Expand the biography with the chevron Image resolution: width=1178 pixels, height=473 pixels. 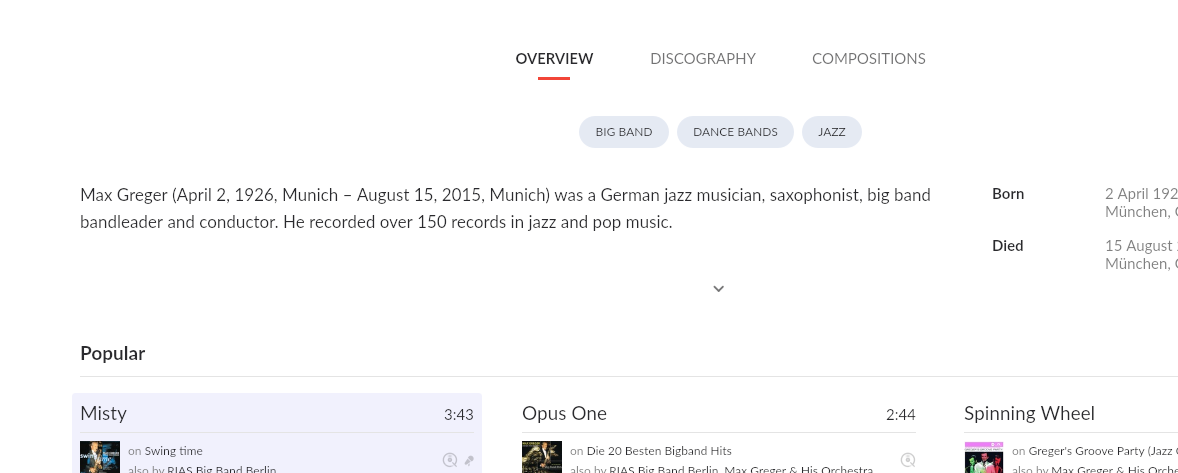[718, 289]
